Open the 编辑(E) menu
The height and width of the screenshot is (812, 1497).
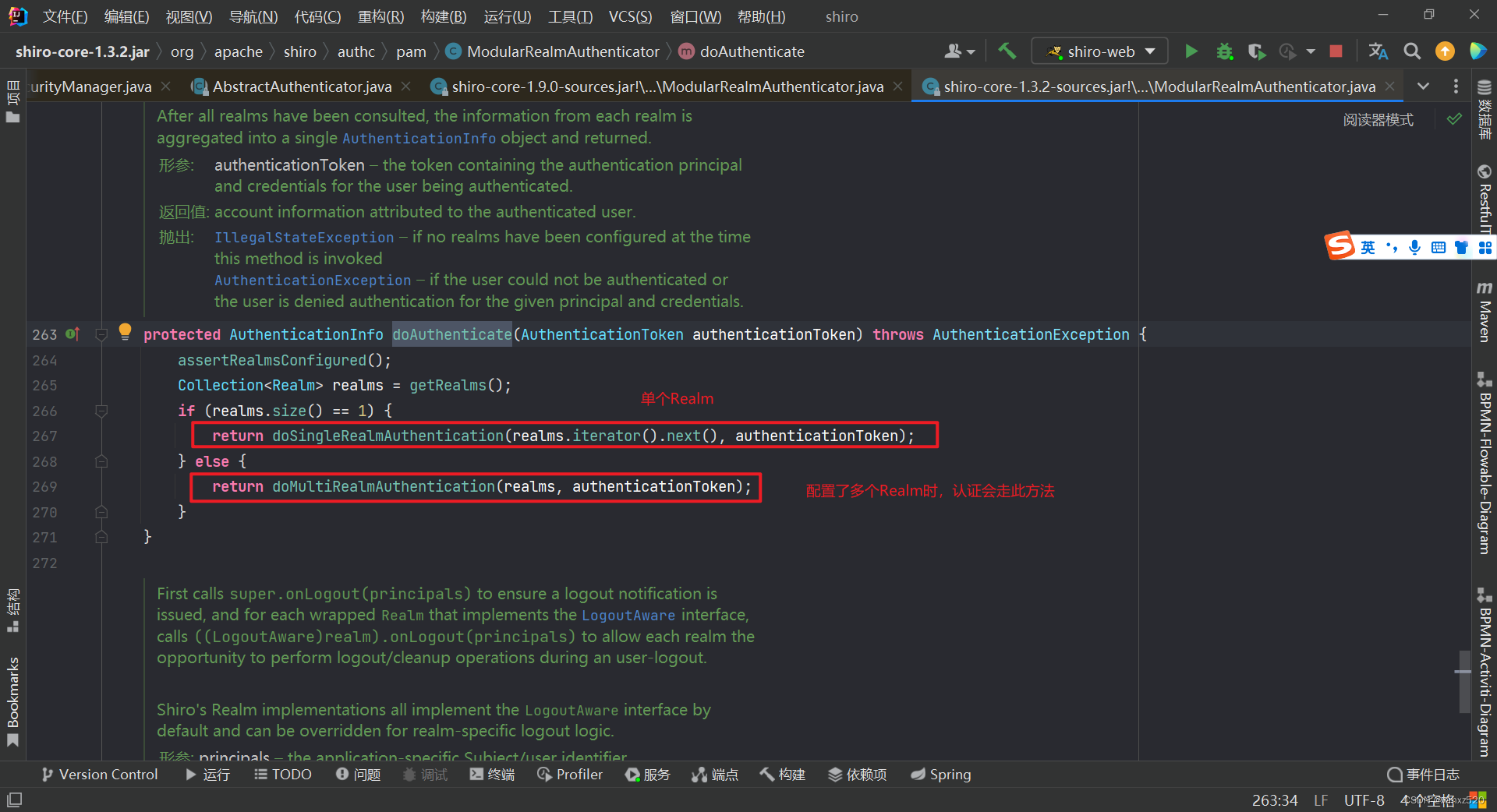coord(126,16)
